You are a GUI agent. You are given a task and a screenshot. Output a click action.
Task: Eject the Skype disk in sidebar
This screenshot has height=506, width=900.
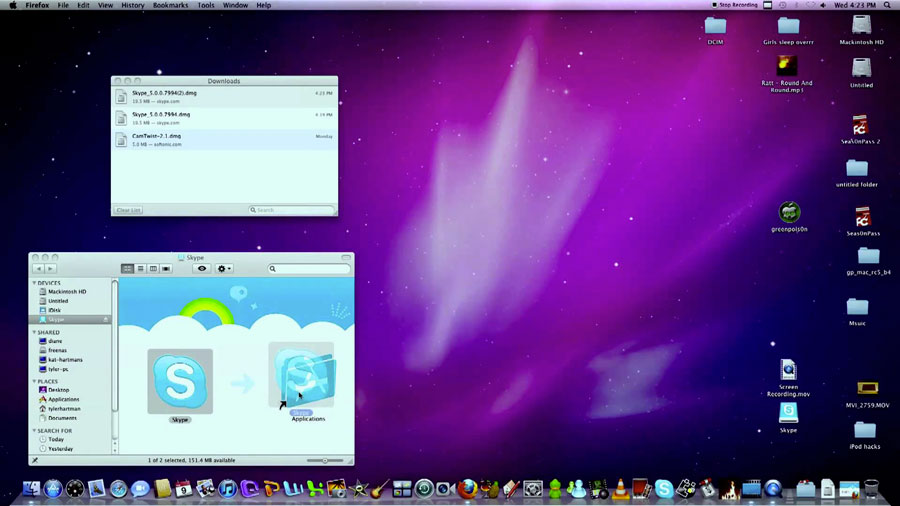pos(106,320)
